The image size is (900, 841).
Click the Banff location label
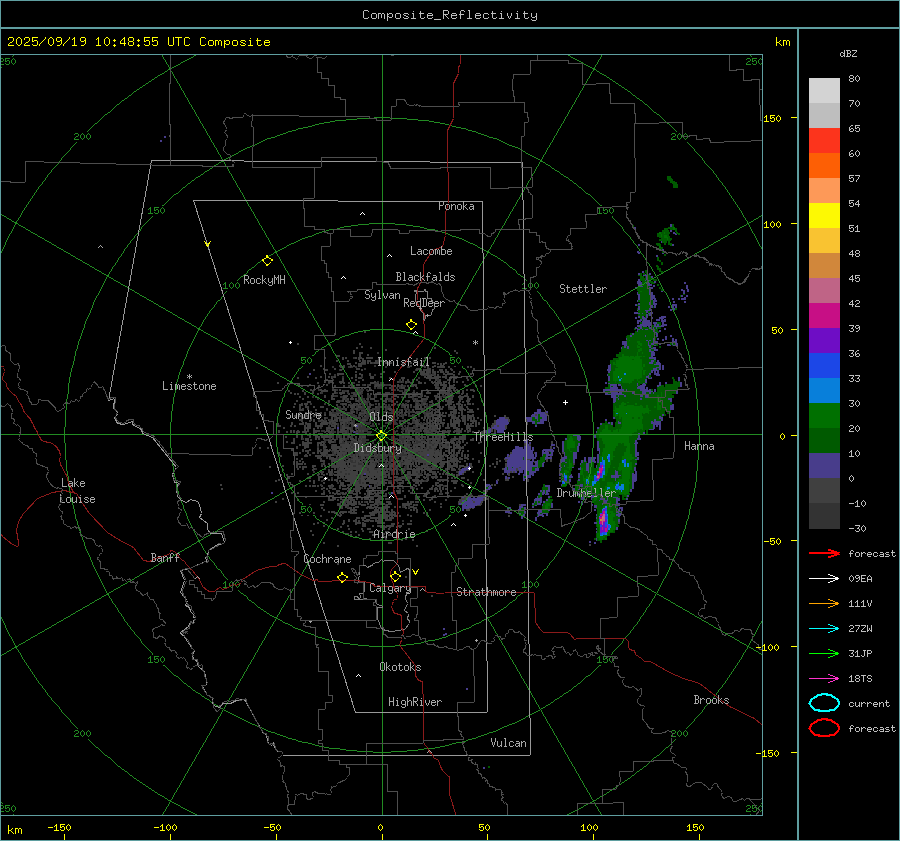point(165,558)
